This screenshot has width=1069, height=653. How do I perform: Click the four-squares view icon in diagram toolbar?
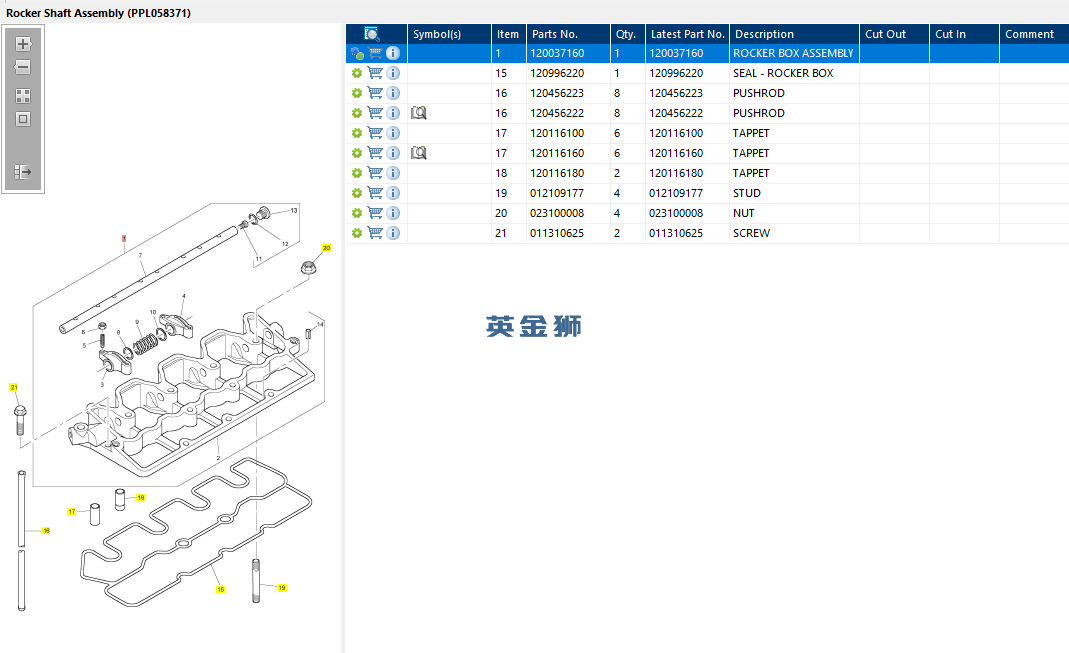tap(23, 96)
